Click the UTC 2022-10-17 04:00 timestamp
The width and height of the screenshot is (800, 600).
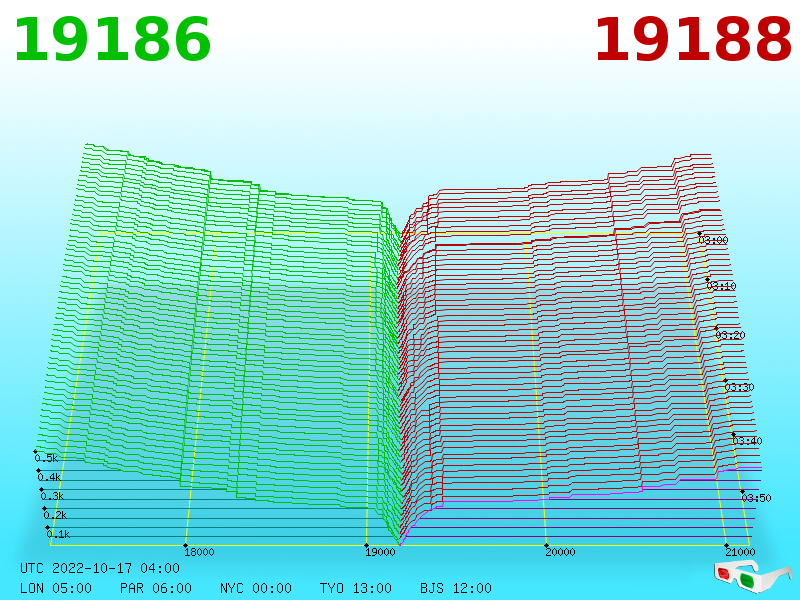(100, 568)
